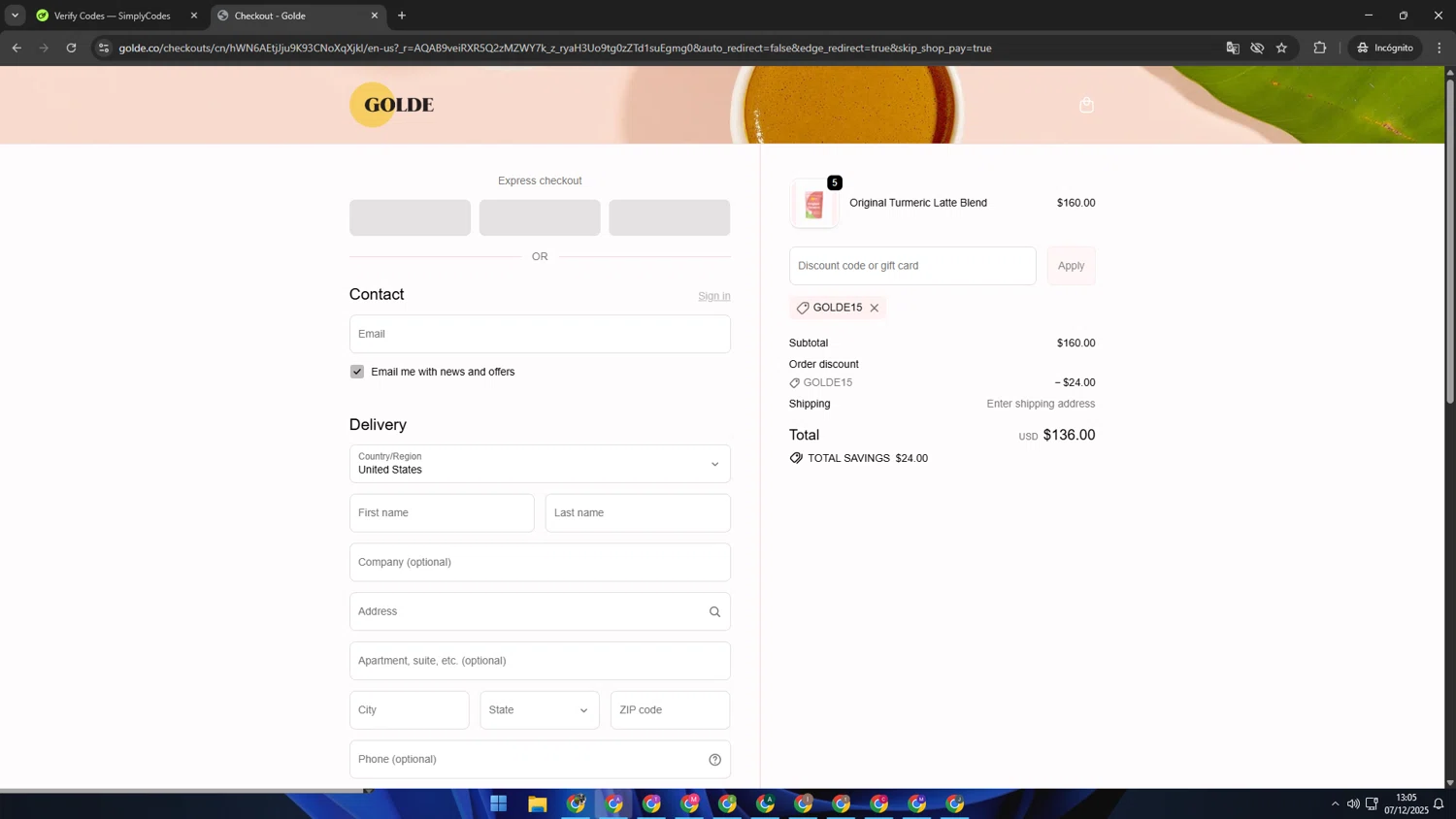Click the Discount code or gift card field
Image resolution: width=1456 pixels, height=819 pixels.
click(x=912, y=266)
